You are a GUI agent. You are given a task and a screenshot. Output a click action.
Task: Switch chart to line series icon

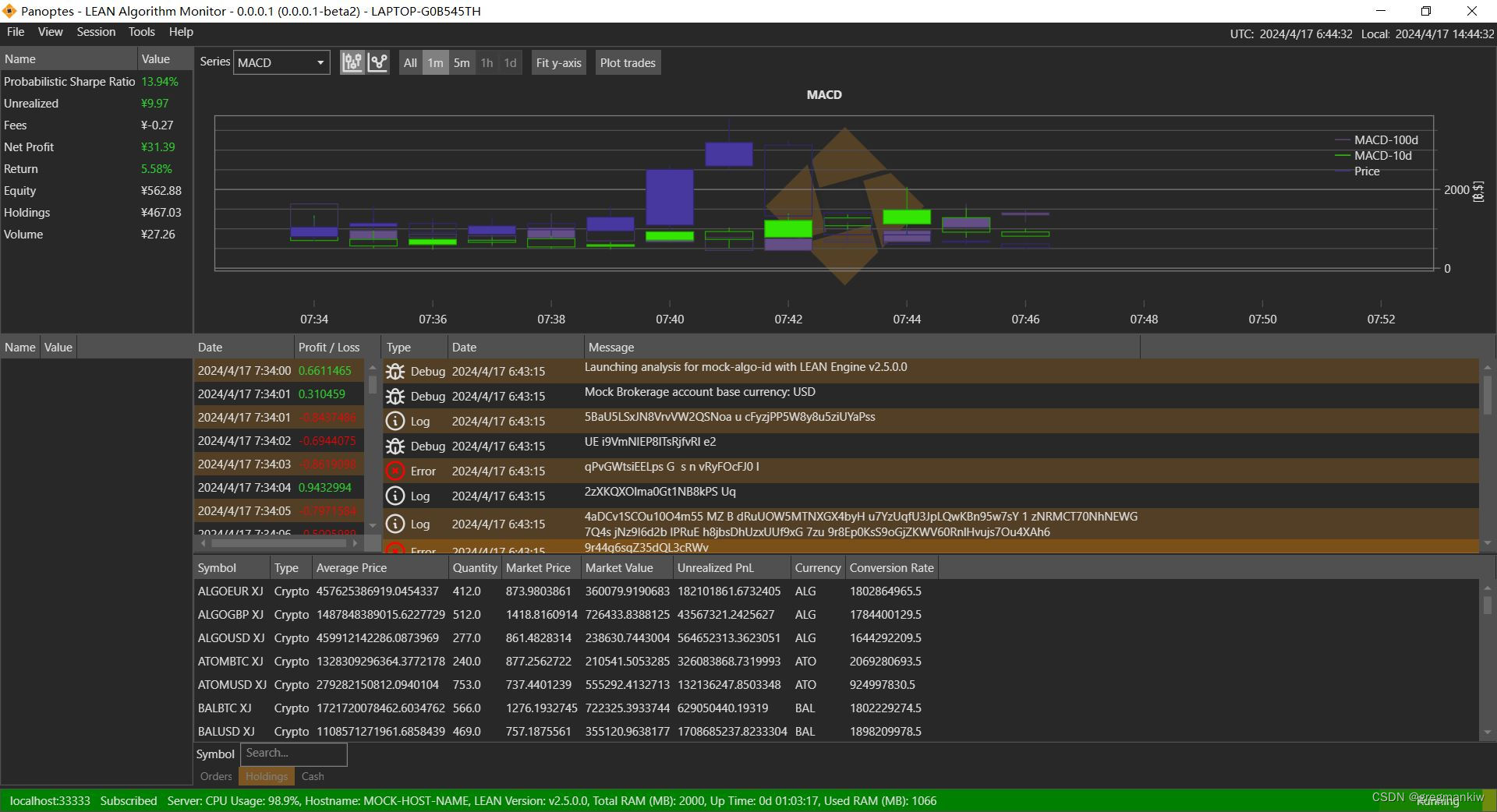[x=378, y=63]
